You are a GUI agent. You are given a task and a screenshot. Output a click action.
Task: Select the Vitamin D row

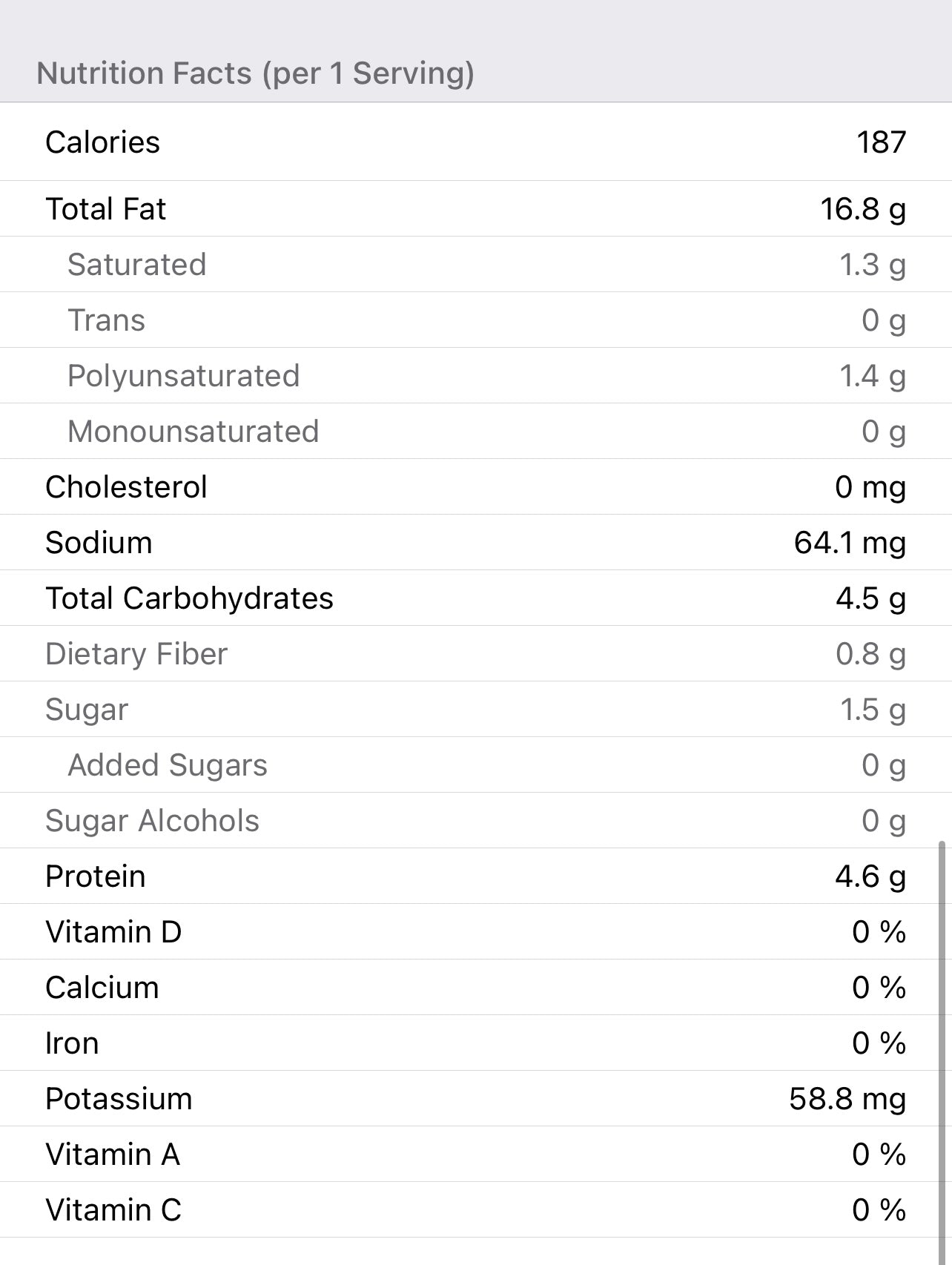tap(475, 931)
